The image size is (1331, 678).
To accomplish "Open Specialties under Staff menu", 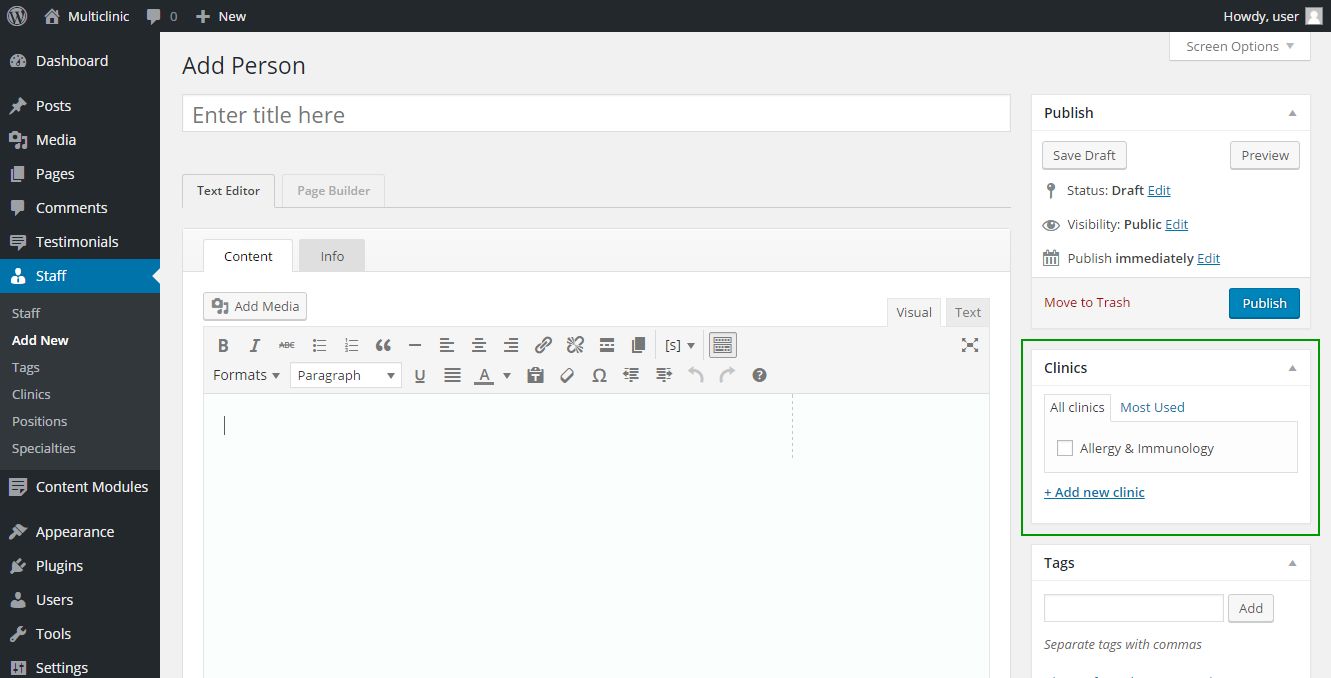I will click(x=44, y=448).
